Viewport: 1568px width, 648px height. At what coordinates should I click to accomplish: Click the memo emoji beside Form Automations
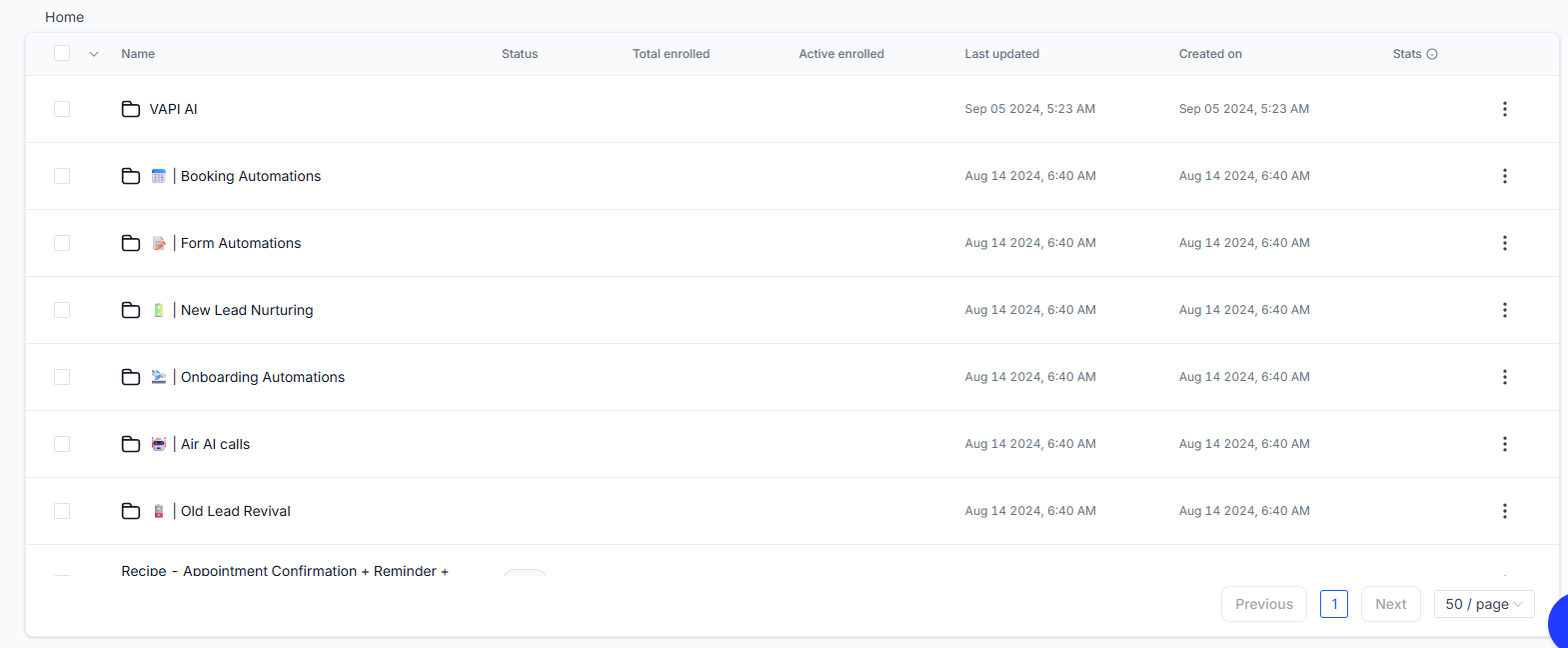point(159,243)
